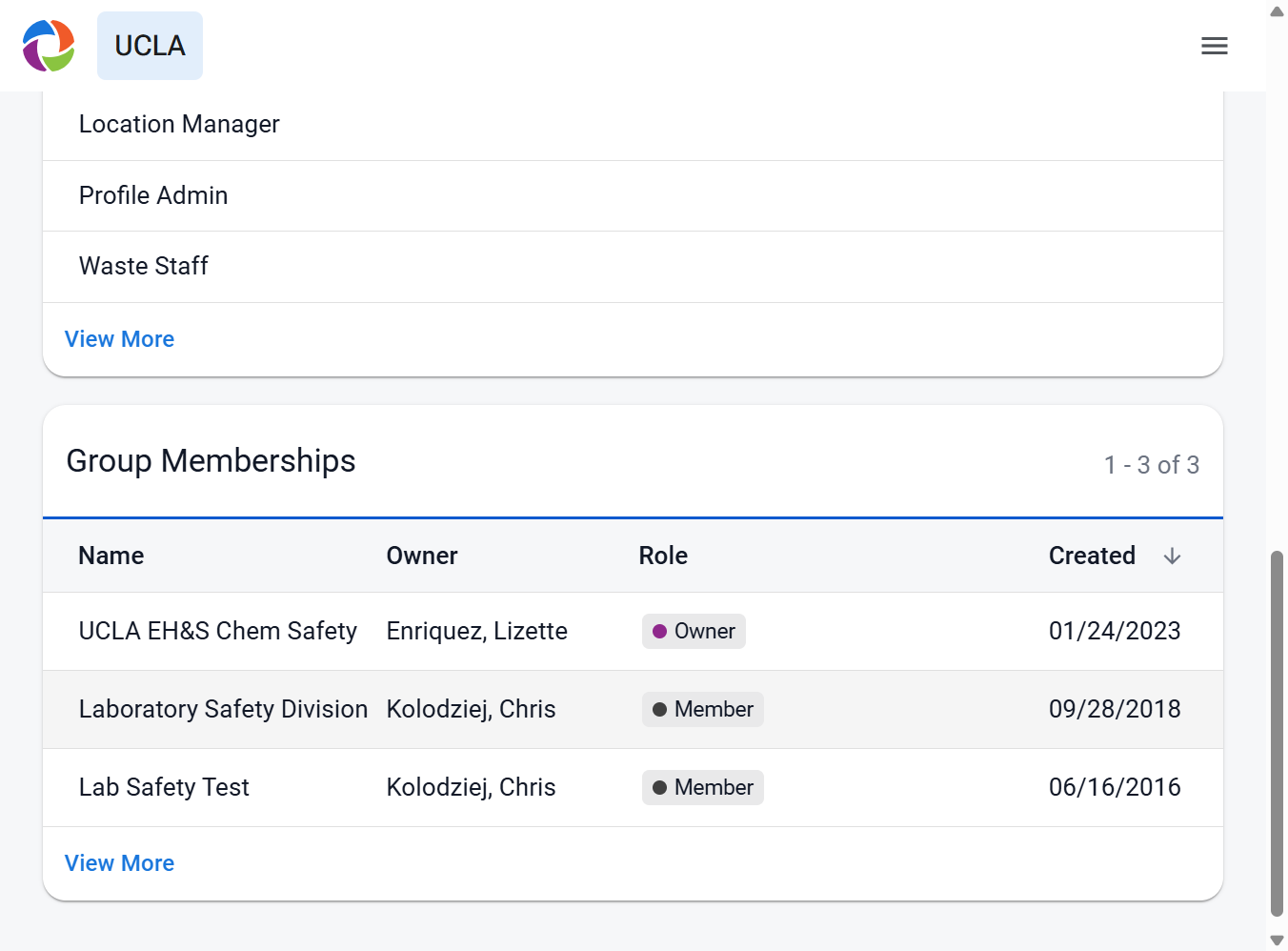Viewport: 1288px width, 951px height.
Task: Open the hamburger menu
Action: (x=1214, y=46)
